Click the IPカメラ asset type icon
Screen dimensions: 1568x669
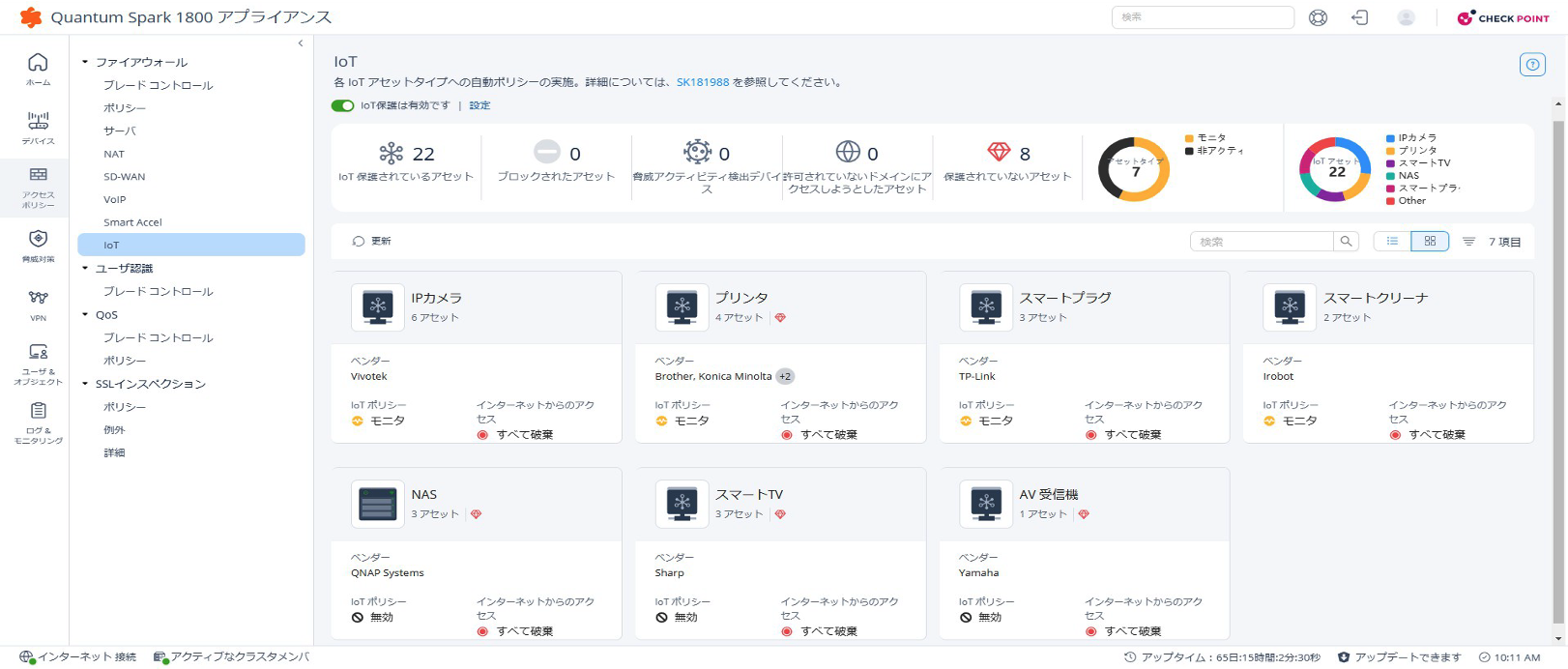378,307
